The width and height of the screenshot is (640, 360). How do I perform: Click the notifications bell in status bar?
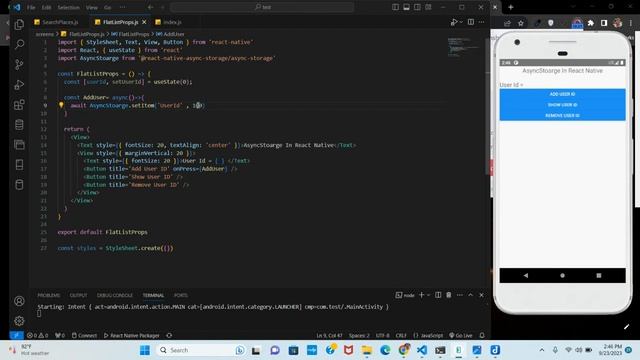[482, 336]
